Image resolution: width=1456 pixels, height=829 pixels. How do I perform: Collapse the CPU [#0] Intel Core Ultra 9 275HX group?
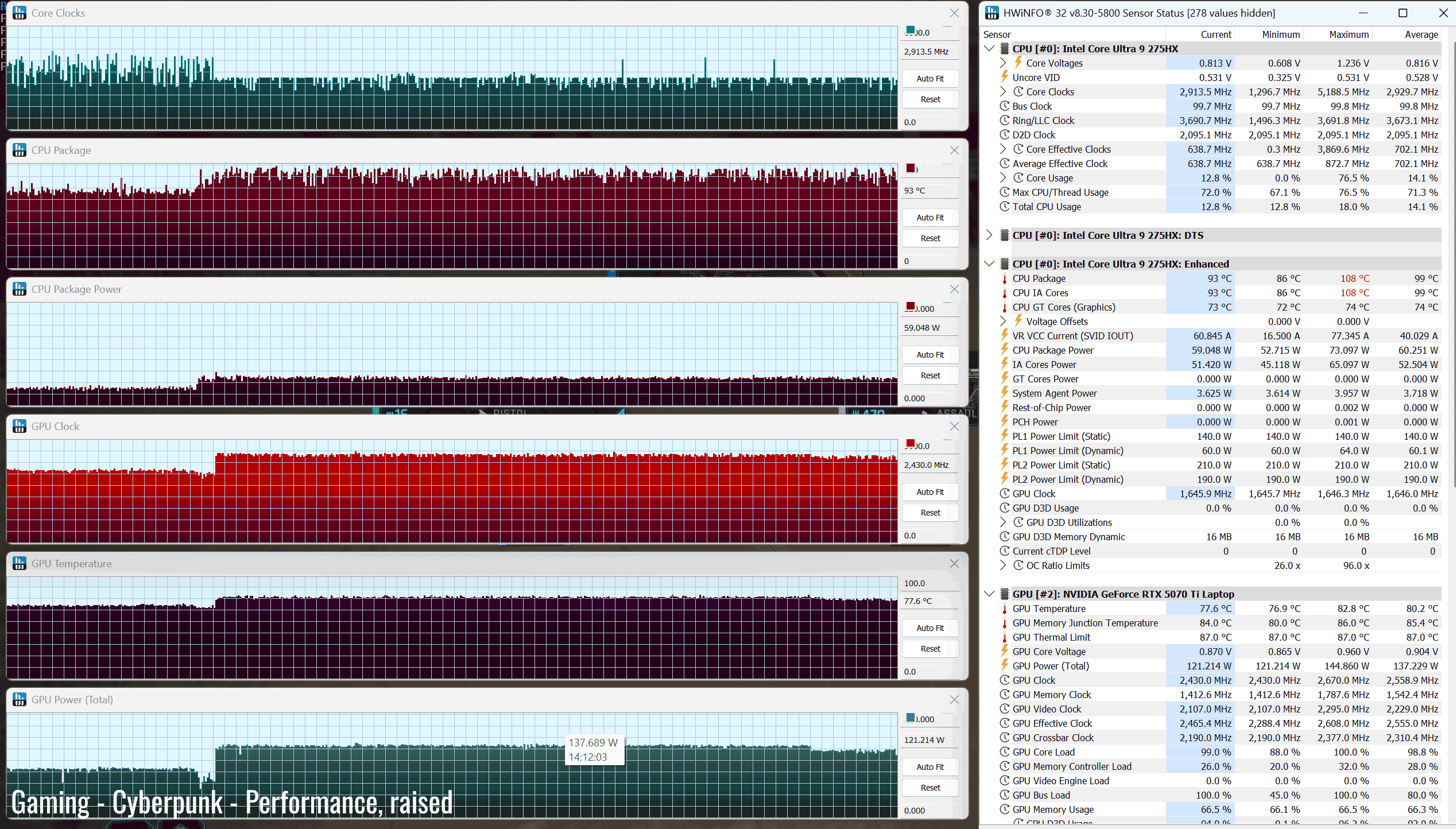click(989, 49)
